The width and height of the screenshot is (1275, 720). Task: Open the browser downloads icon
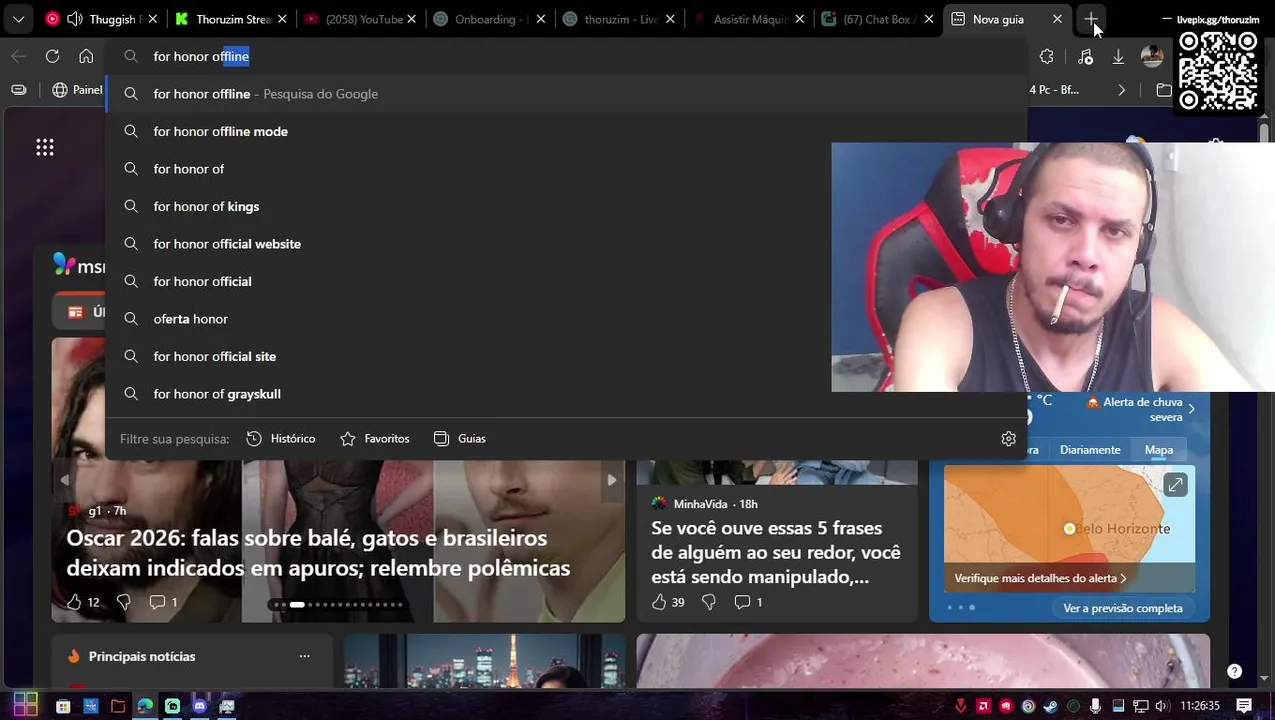point(1119,57)
